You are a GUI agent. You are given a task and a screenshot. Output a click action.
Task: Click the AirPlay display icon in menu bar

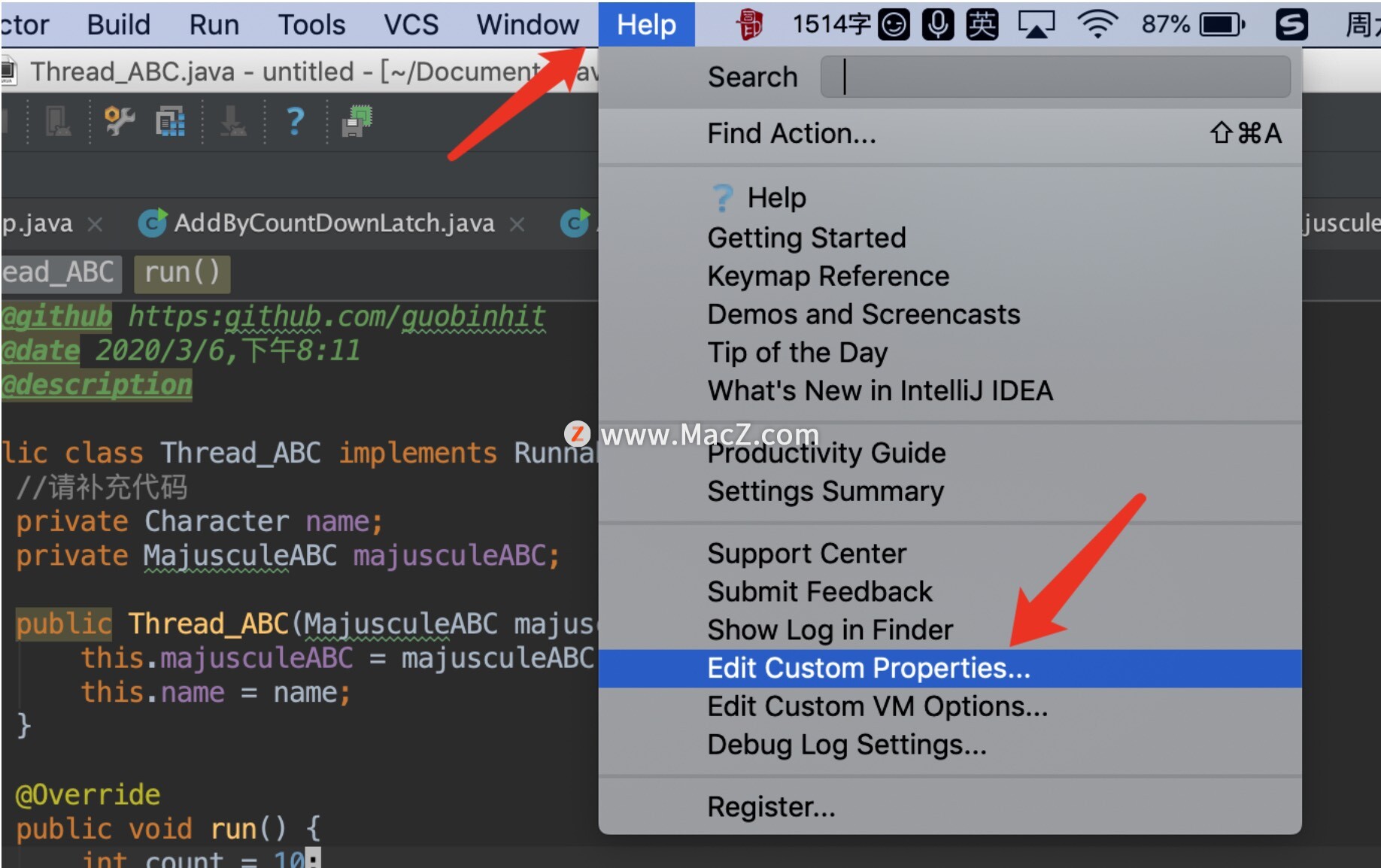click(x=1037, y=25)
